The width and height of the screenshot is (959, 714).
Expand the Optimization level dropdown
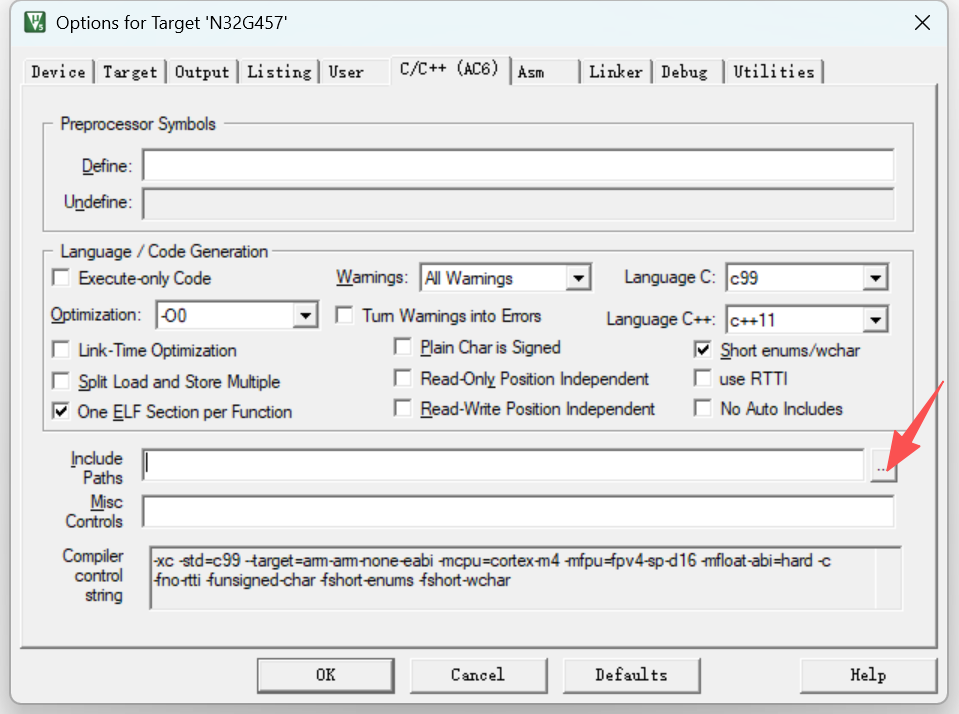tap(305, 316)
